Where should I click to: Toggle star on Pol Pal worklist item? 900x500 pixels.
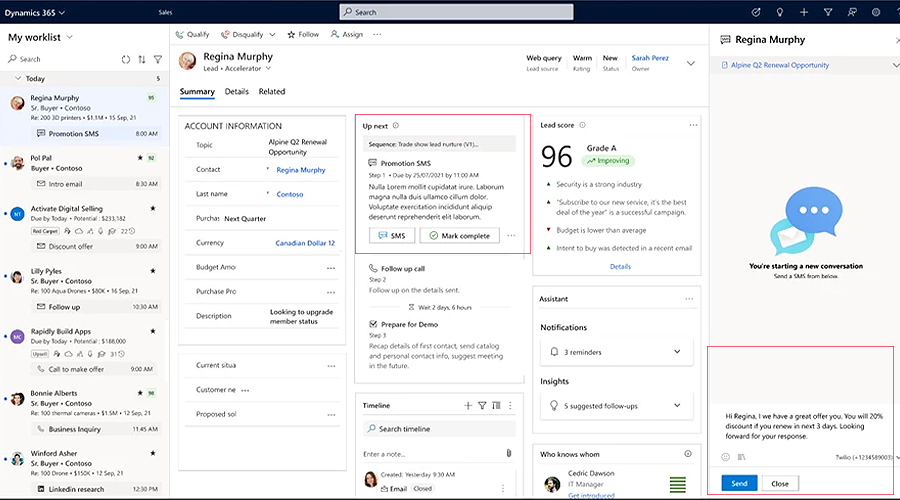point(140,157)
